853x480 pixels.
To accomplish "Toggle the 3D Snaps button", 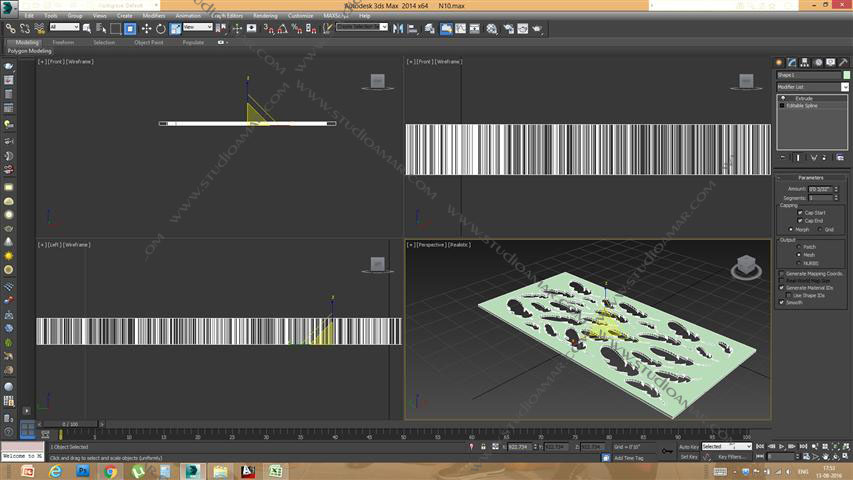I will point(268,29).
